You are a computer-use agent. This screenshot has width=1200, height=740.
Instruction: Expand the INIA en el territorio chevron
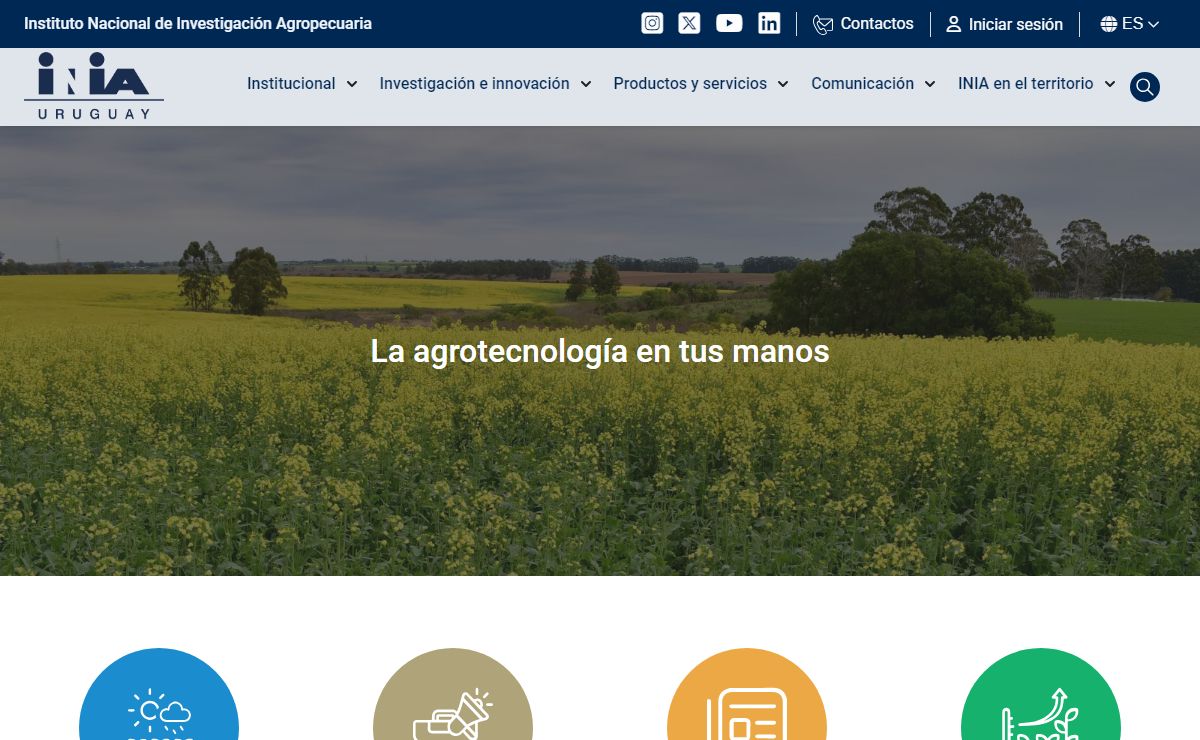point(1110,84)
